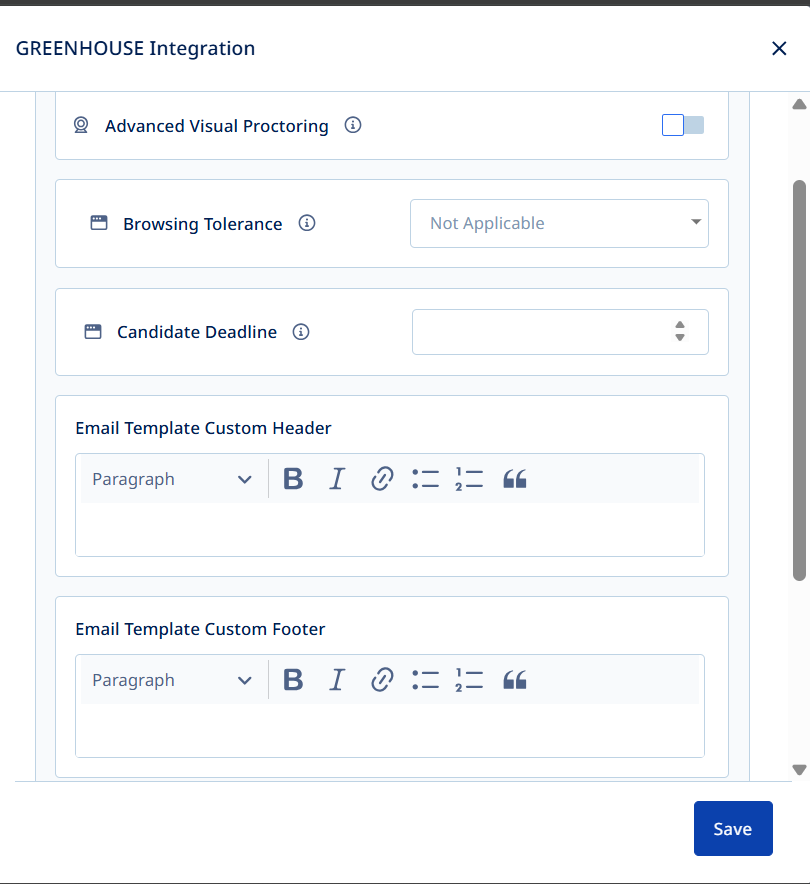The image size is (810, 884).
Task: Click the webcam icon beside Advanced Visual Proctoring
Action: pos(81,125)
